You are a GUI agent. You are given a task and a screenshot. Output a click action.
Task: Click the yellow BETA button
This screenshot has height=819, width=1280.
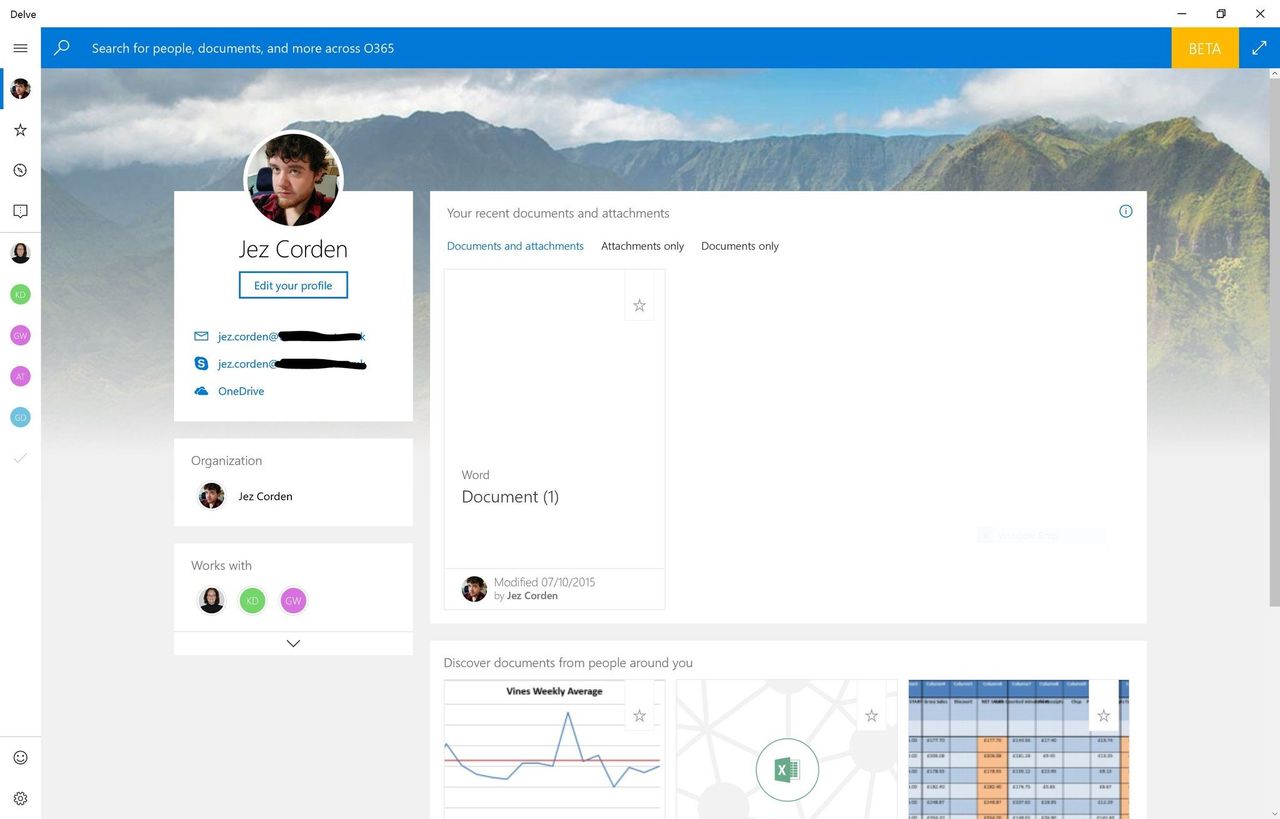point(1205,48)
